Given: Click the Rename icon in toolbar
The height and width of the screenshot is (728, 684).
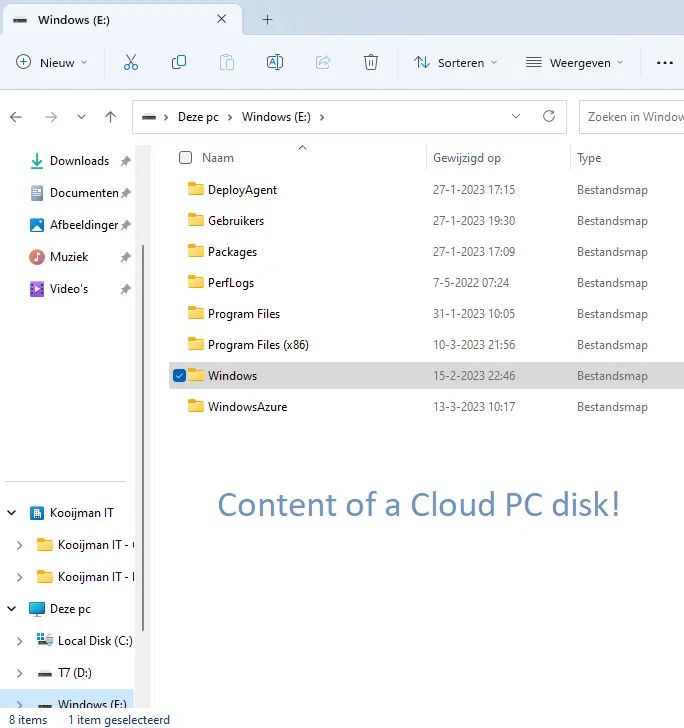Looking at the screenshot, I should pos(274,62).
